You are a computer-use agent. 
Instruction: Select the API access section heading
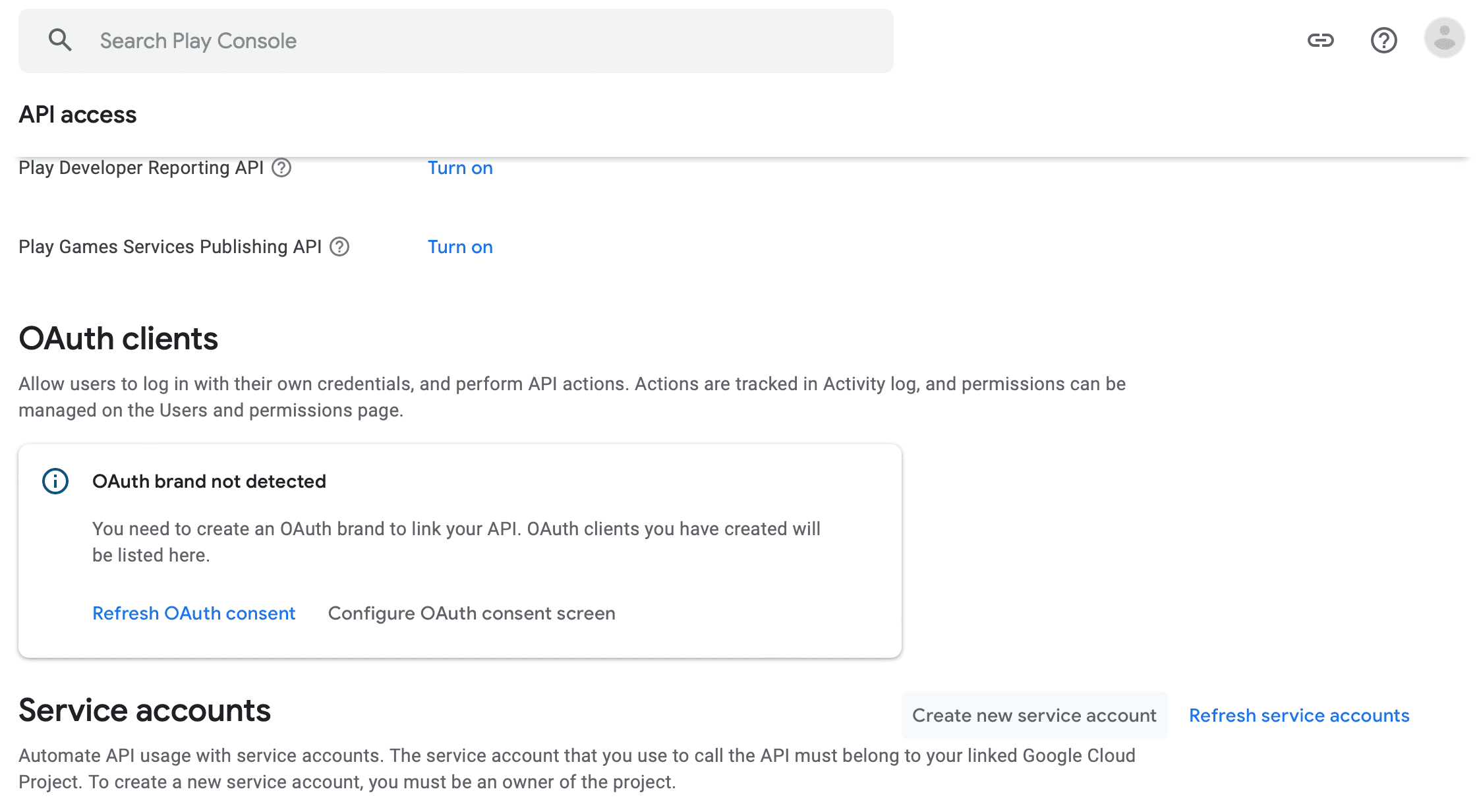click(78, 114)
